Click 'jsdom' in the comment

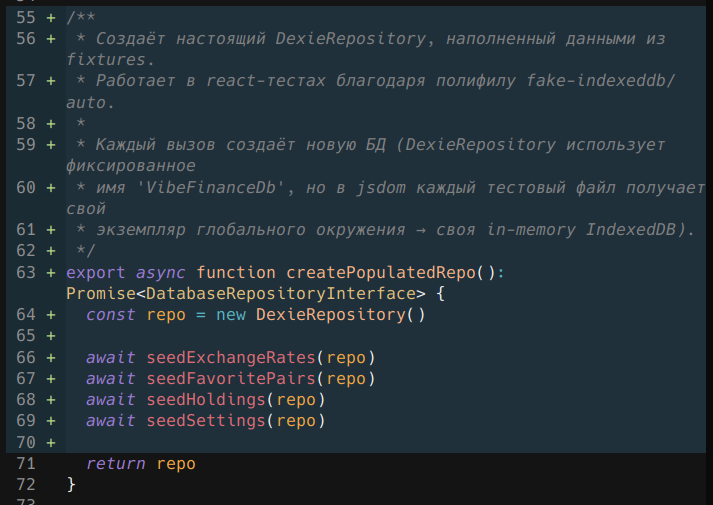[x=381, y=188]
